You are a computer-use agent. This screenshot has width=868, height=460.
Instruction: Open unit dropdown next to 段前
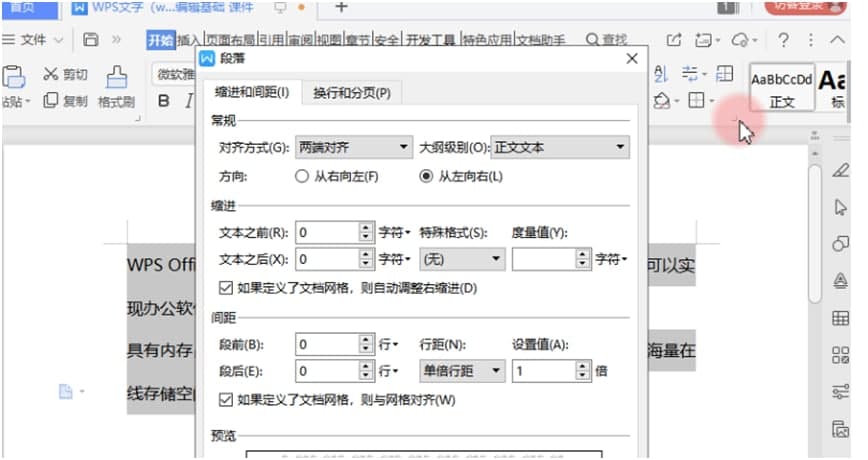[389, 344]
